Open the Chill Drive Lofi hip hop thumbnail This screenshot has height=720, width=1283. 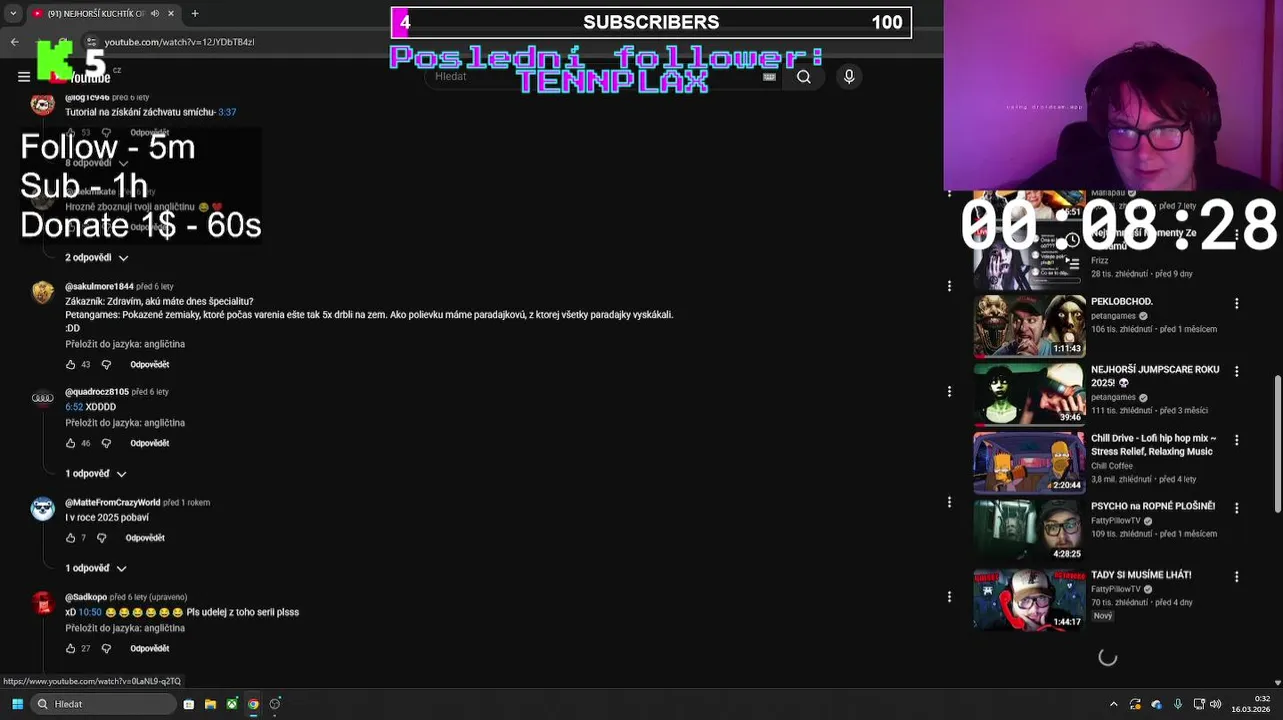(1029, 463)
